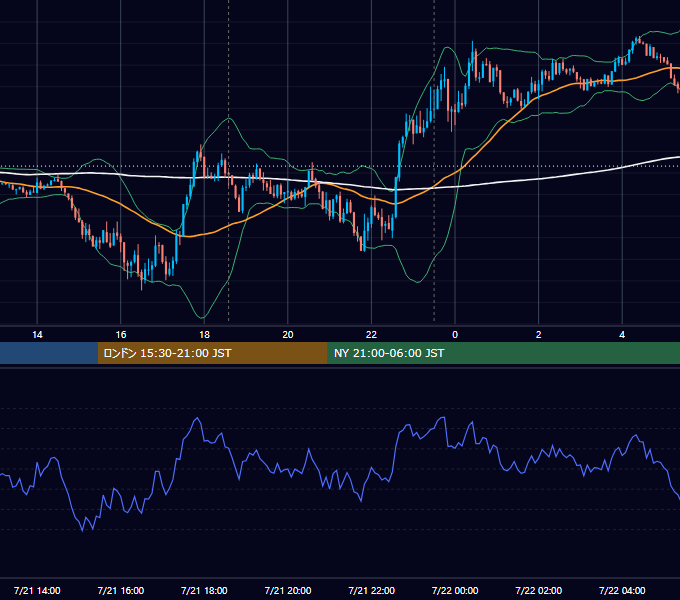Click the 0 hour label on chart axis
The width and height of the screenshot is (680, 600).
click(x=455, y=335)
